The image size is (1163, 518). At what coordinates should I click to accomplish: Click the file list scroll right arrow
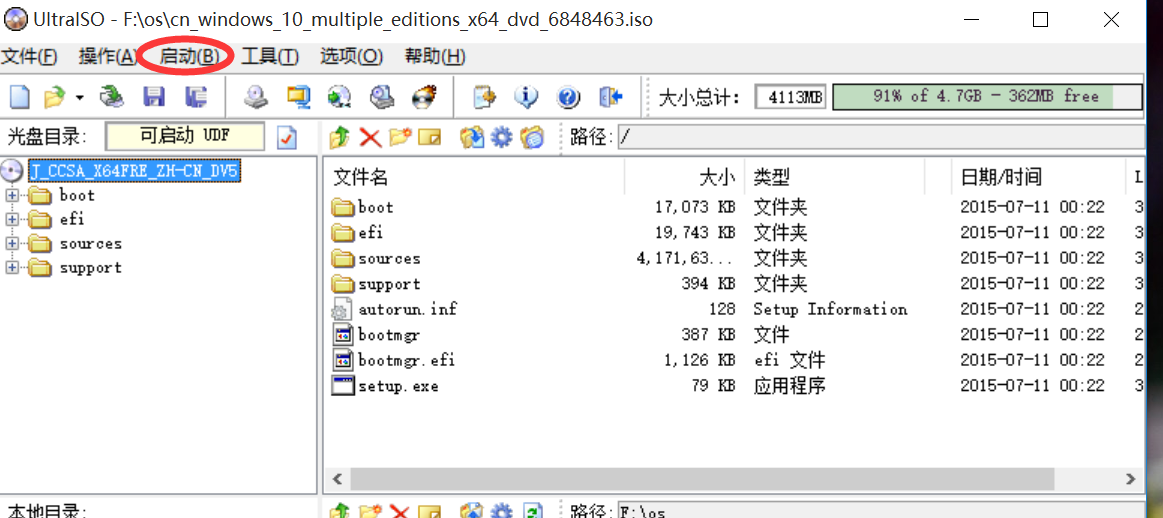coord(1130,479)
